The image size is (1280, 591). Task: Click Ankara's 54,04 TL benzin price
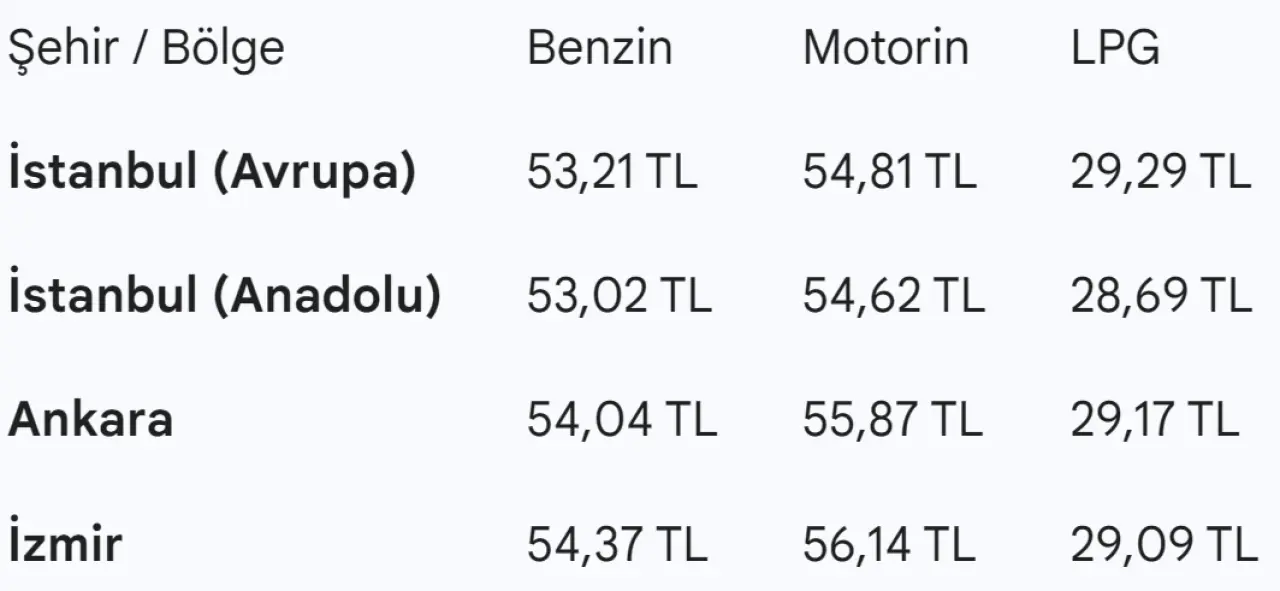point(622,420)
